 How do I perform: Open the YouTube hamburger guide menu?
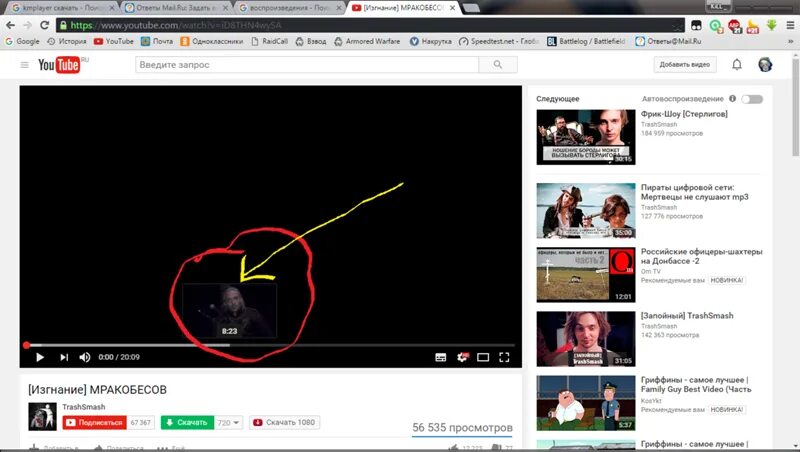(x=24, y=65)
